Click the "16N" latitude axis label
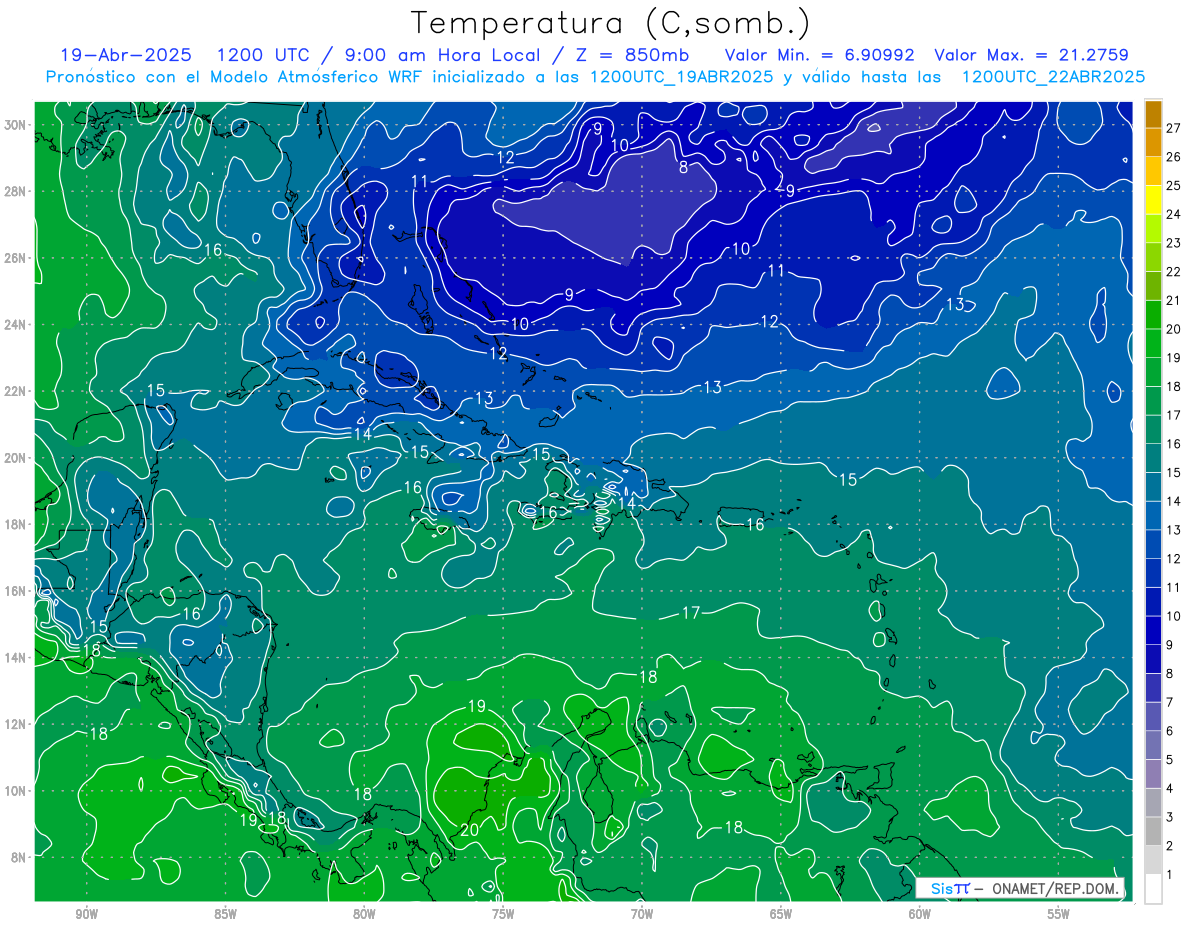The width and height of the screenshot is (1200, 927). click(x=15, y=591)
